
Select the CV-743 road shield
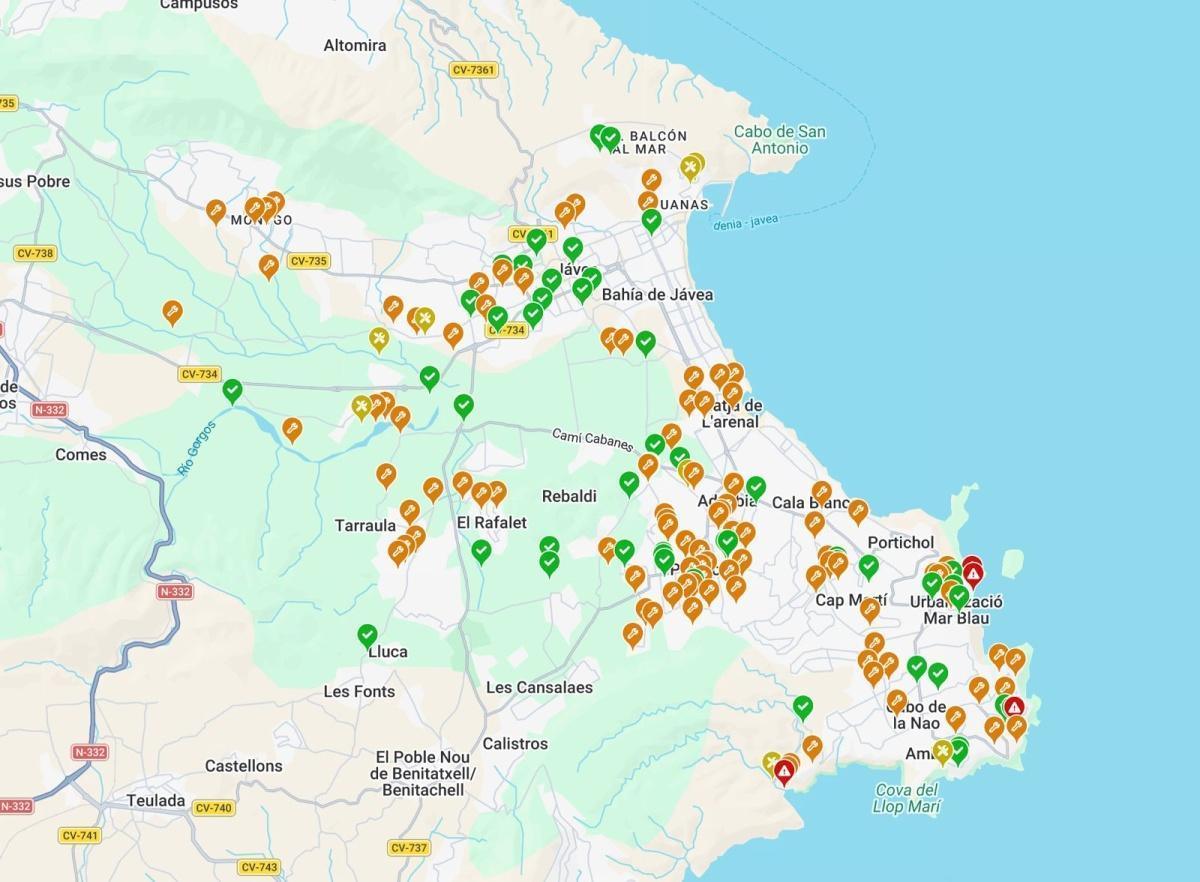click(260, 867)
